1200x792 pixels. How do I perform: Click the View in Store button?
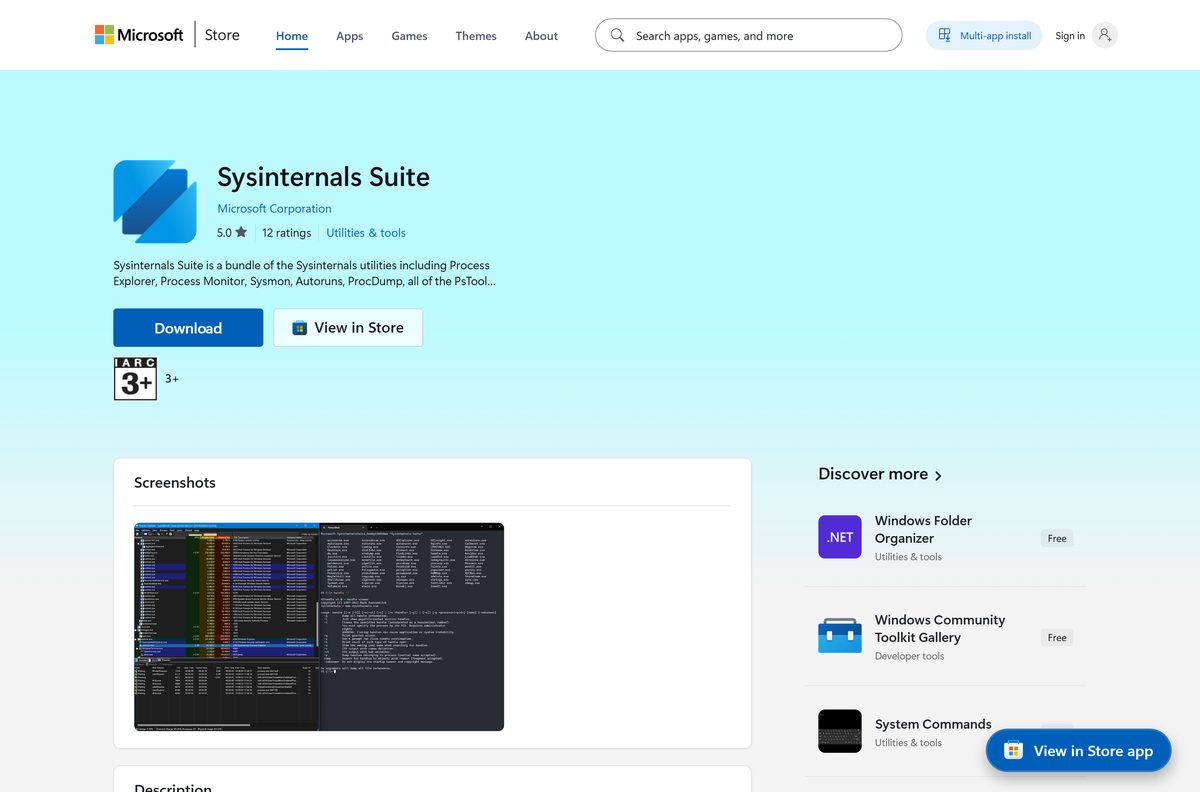click(x=348, y=328)
